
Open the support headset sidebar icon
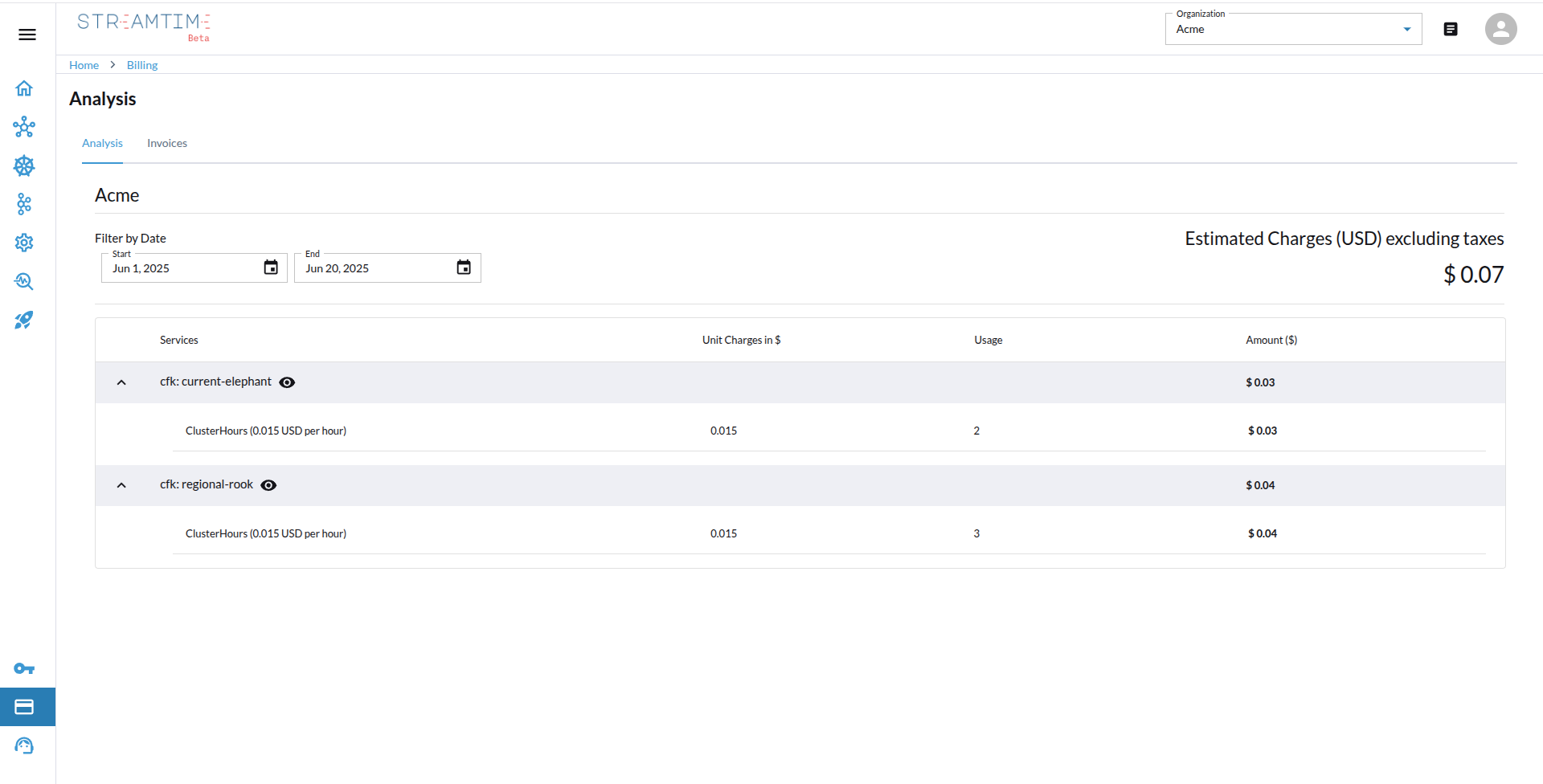(x=24, y=745)
